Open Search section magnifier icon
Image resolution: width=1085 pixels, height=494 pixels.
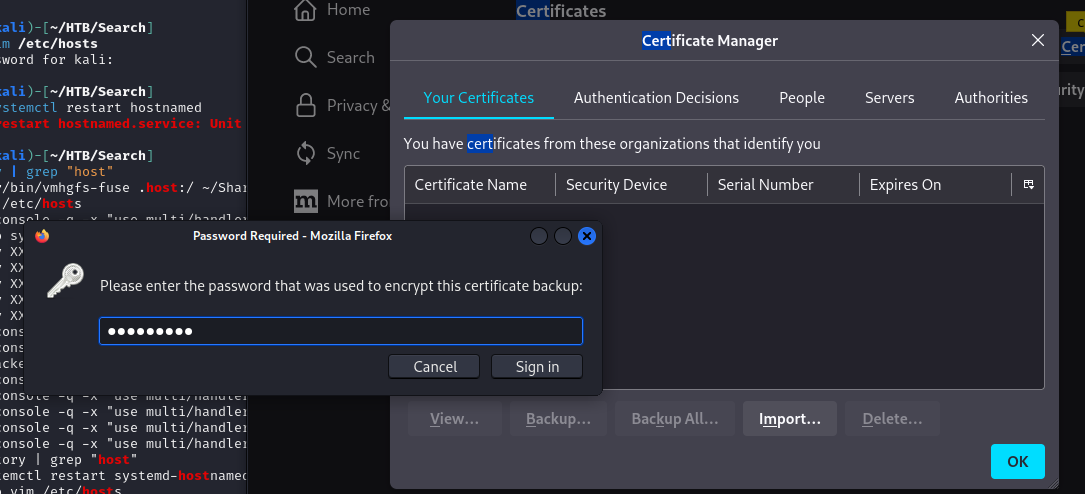tap(305, 57)
